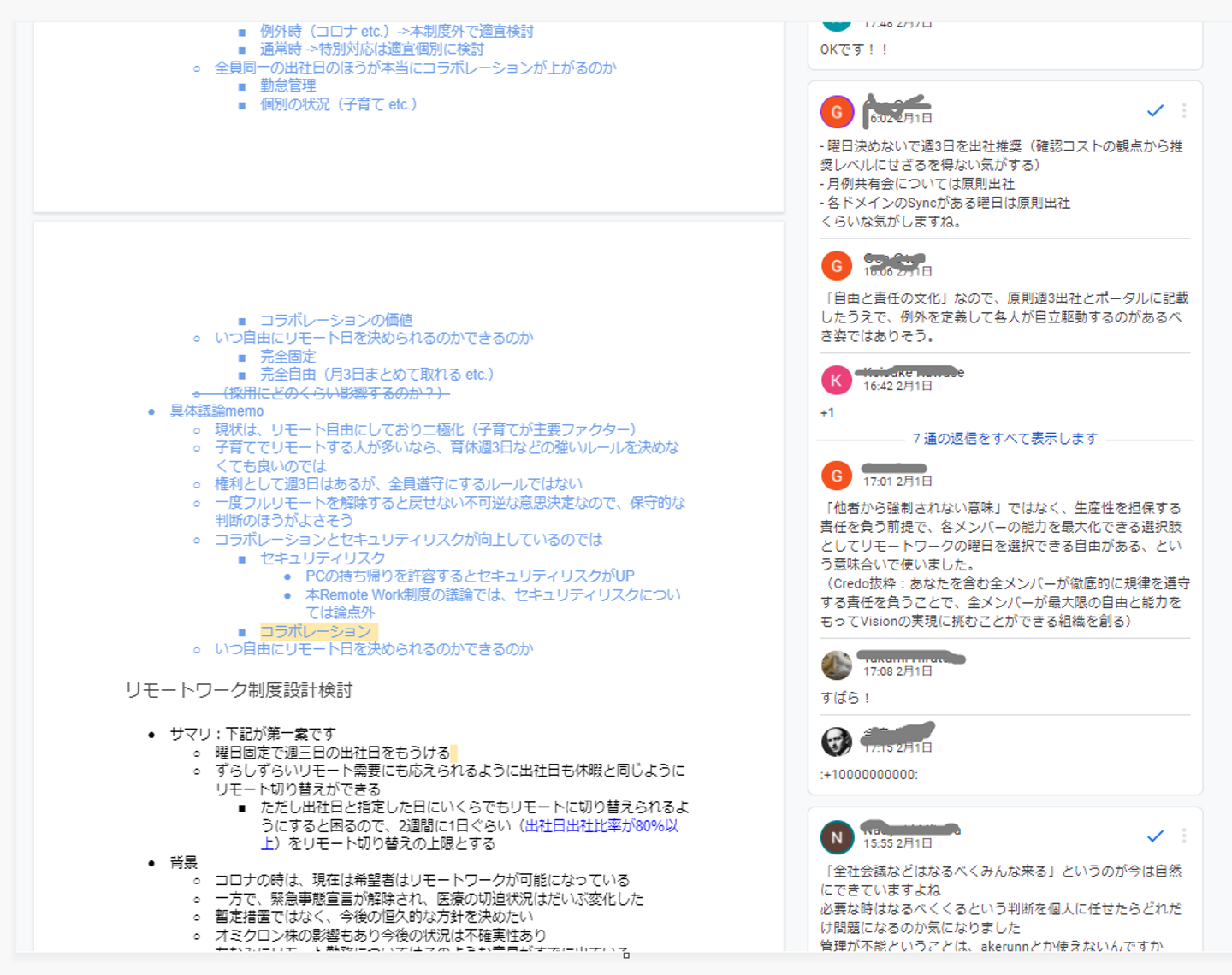1232x975 pixels.
Task: Click the 完全固定 bullet
Action: (x=288, y=357)
